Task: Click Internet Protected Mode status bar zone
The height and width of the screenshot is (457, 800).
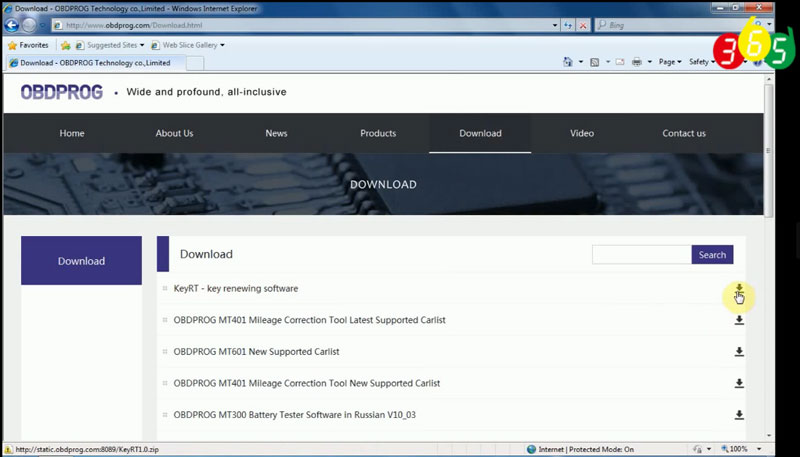Action: tap(581, 449)
